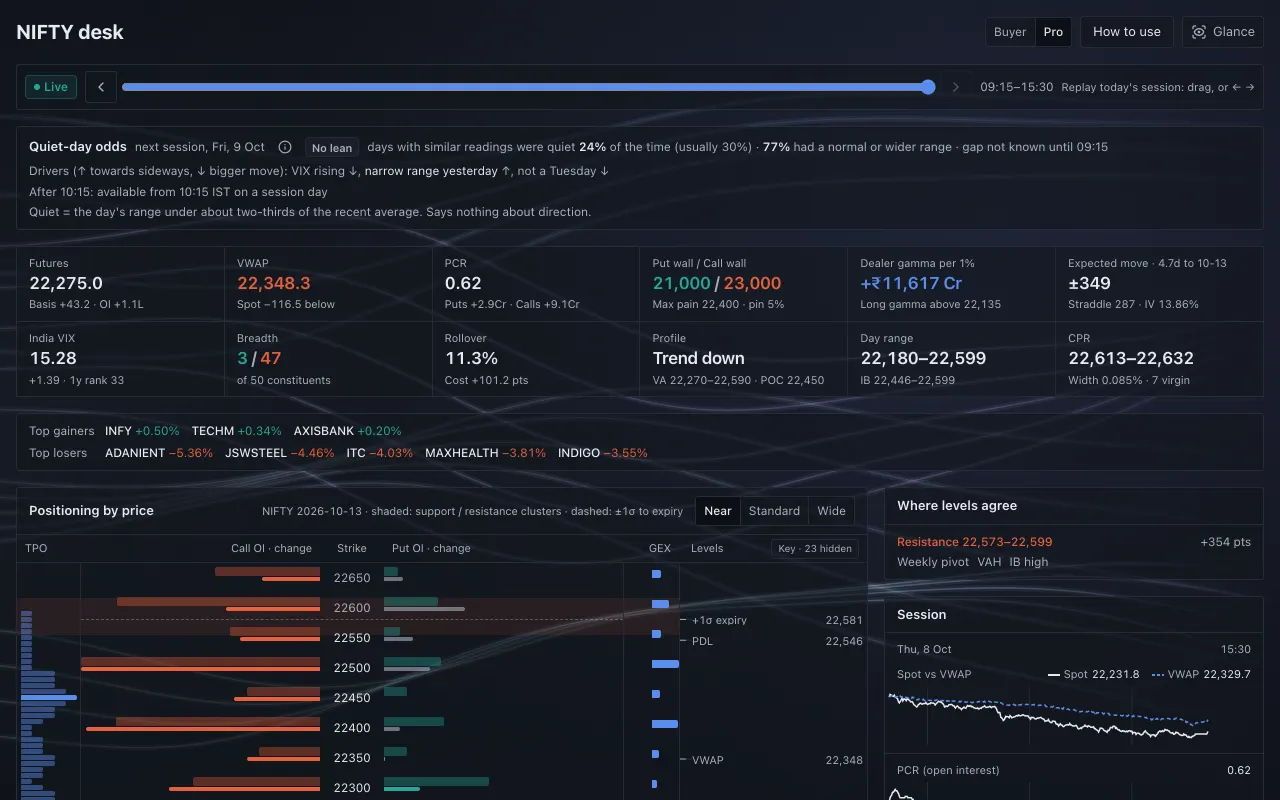
Task: Click the session replay slider handle
Action: coord(928,87)
